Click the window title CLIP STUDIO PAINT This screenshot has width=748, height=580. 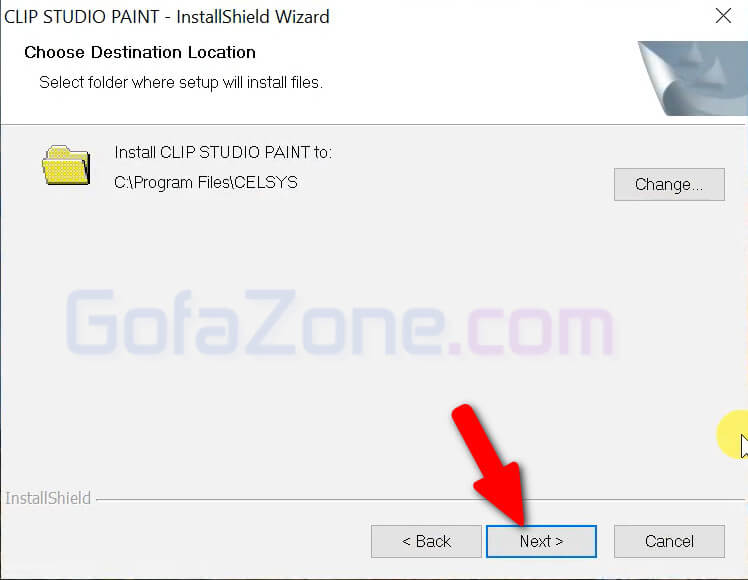point(82,17)
